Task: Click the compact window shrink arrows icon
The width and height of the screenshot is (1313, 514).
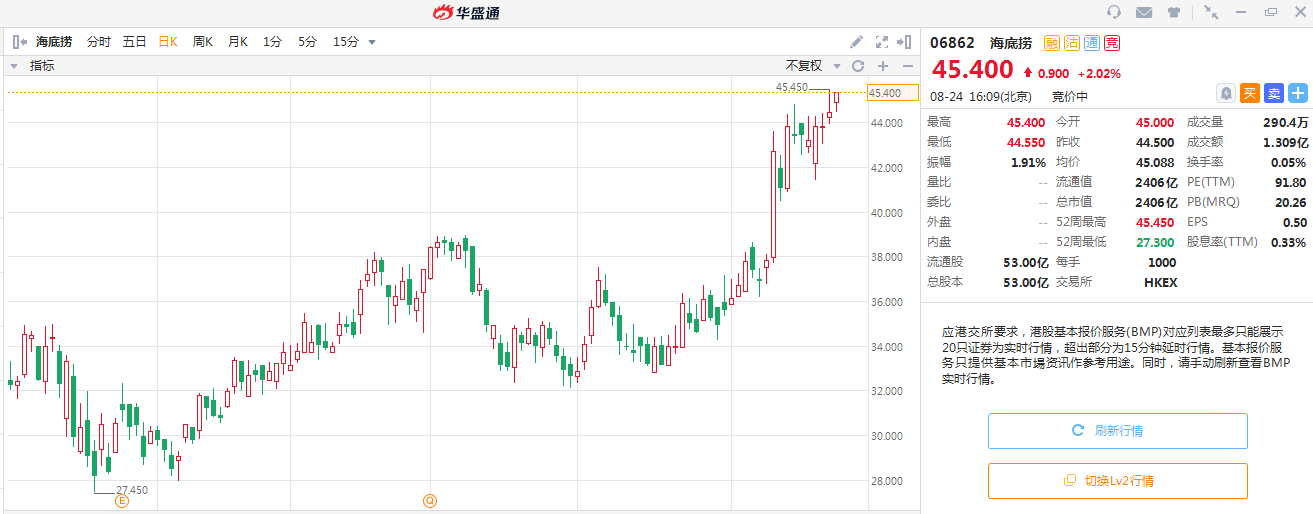Action: pyautogui.click(x=1211, y=12)
